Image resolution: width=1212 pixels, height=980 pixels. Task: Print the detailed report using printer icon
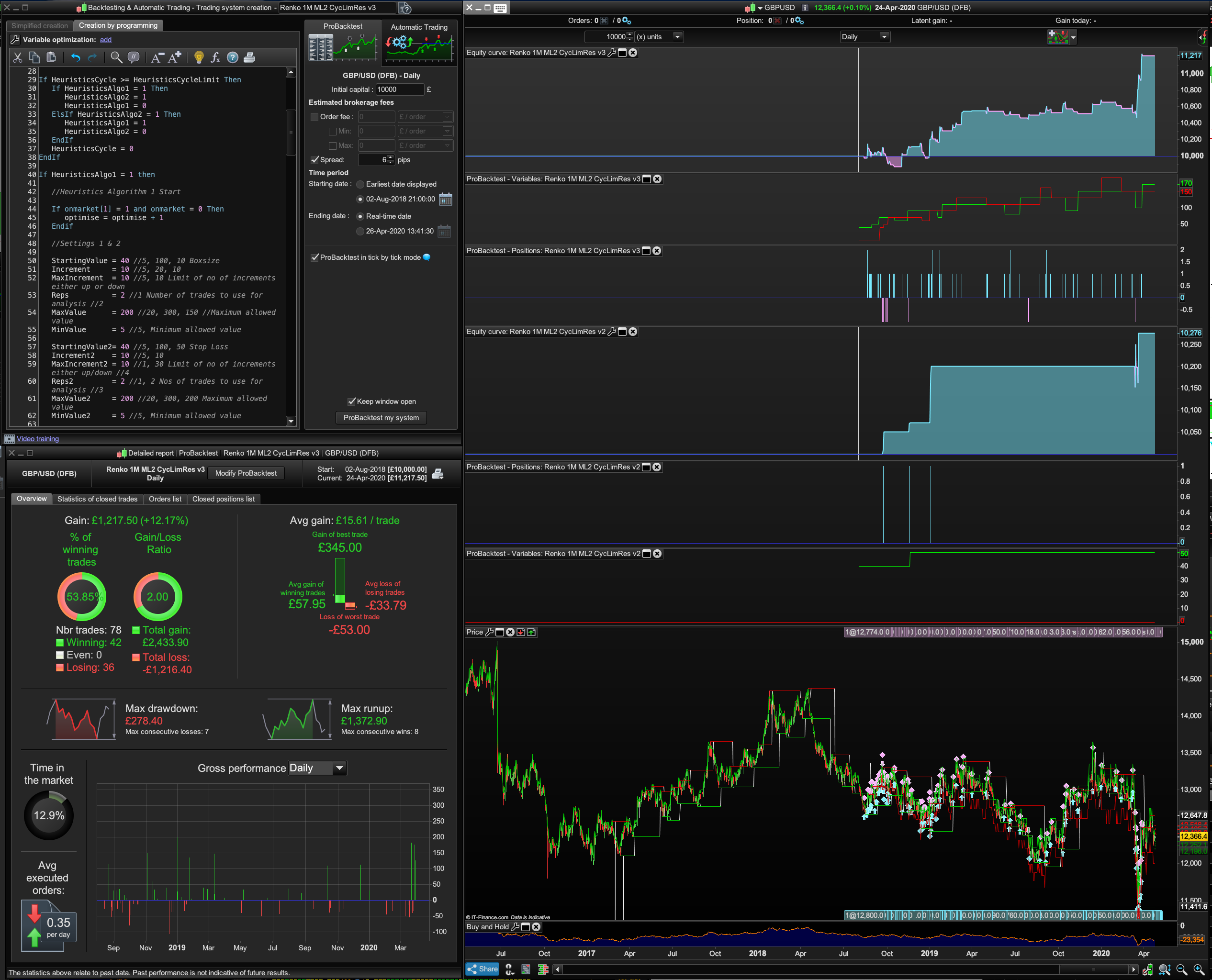click(x=438, y=474)
